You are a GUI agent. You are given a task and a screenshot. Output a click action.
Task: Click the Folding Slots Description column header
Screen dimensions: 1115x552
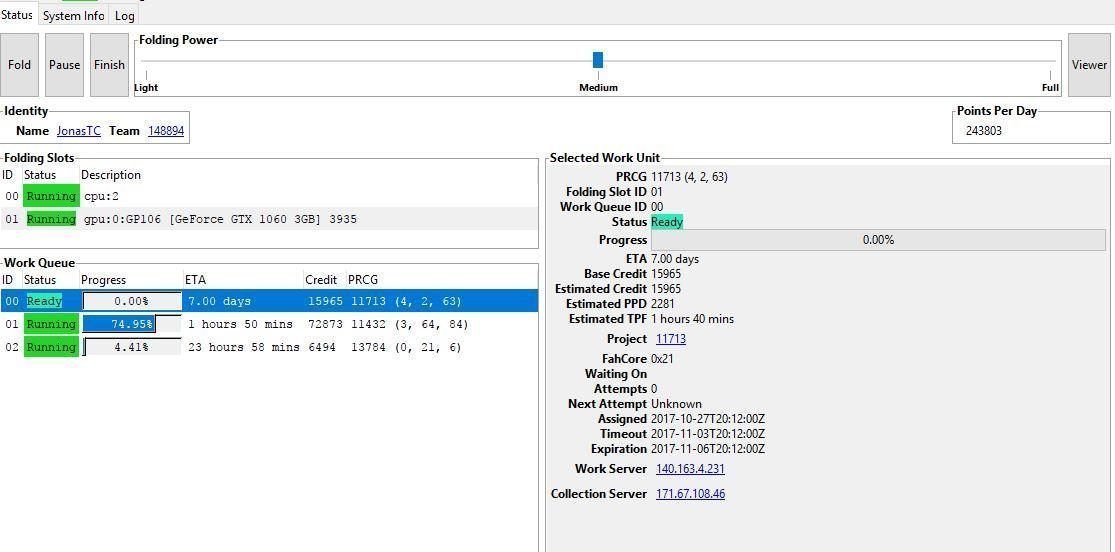111,175
